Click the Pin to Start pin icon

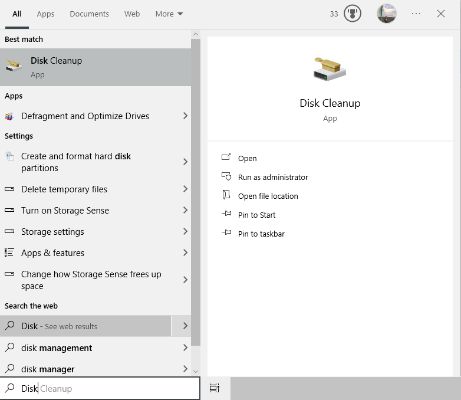[226, 214]
